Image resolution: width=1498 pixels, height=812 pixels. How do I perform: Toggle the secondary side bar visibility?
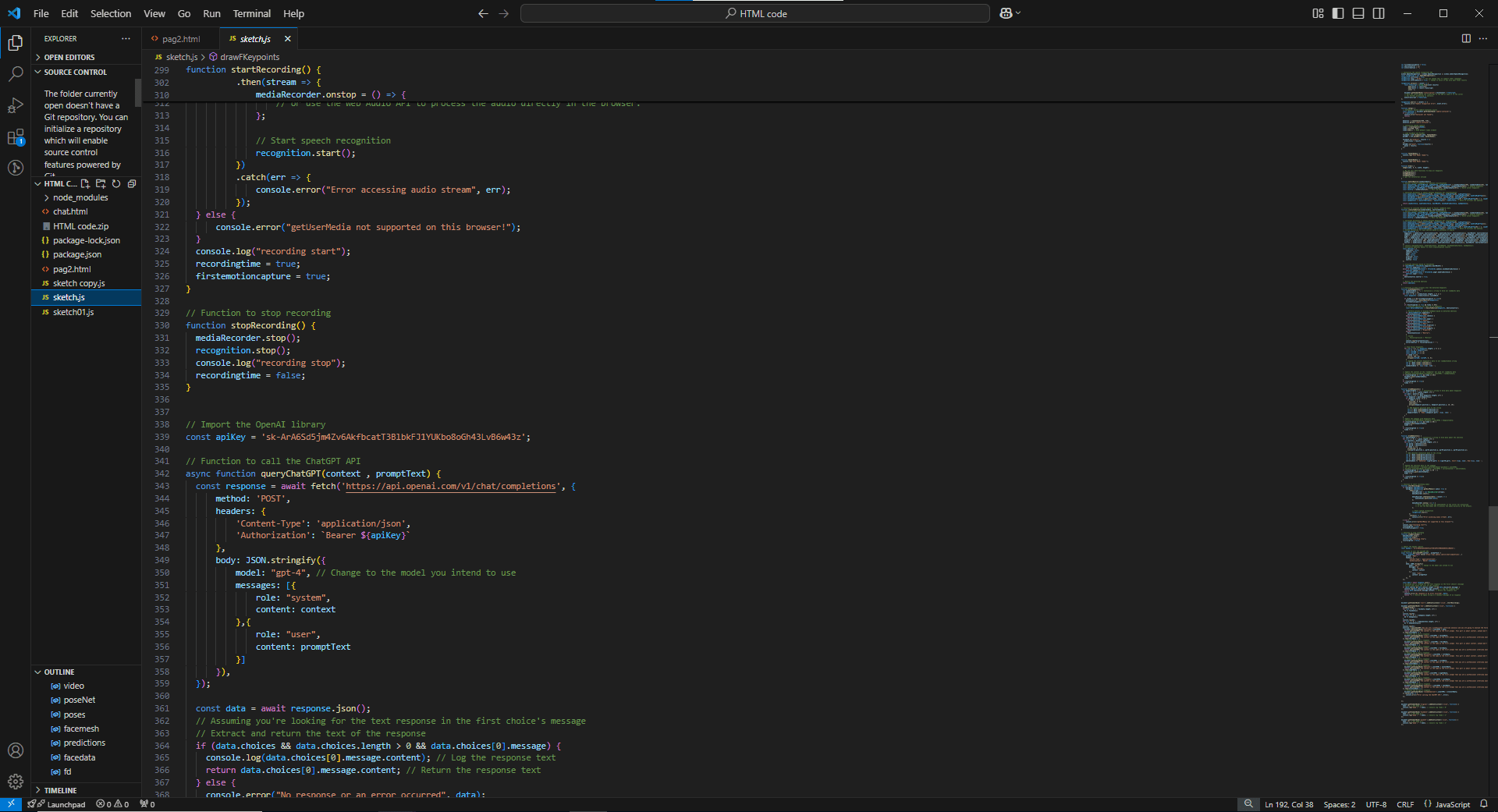[x=1379, y=13]
